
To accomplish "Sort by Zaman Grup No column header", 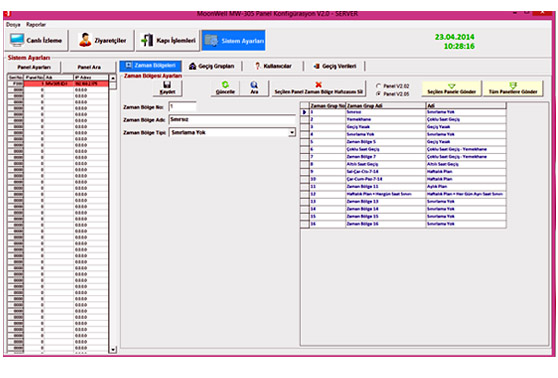I will tap(327, 106).
